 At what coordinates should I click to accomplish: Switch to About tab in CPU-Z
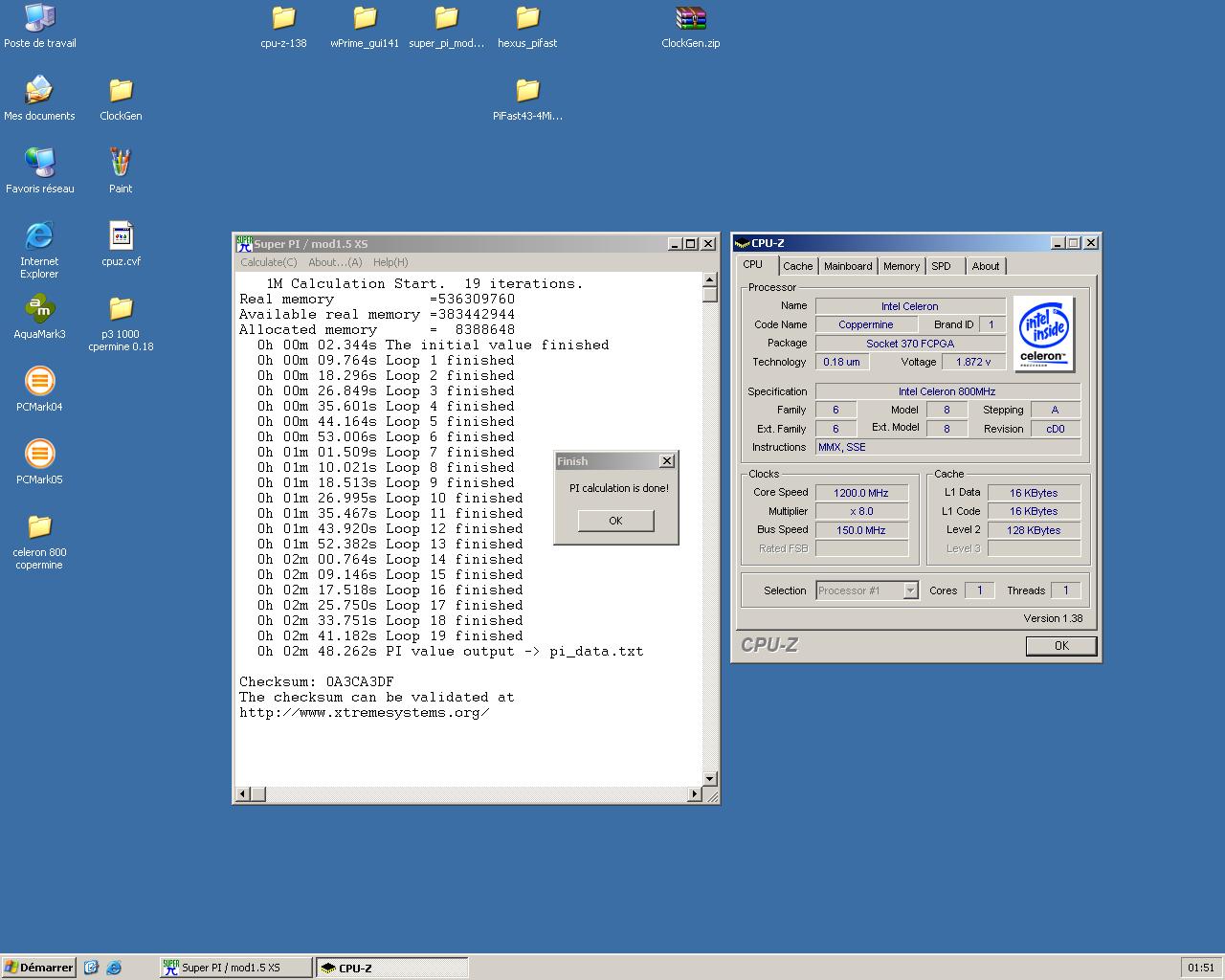986,267
